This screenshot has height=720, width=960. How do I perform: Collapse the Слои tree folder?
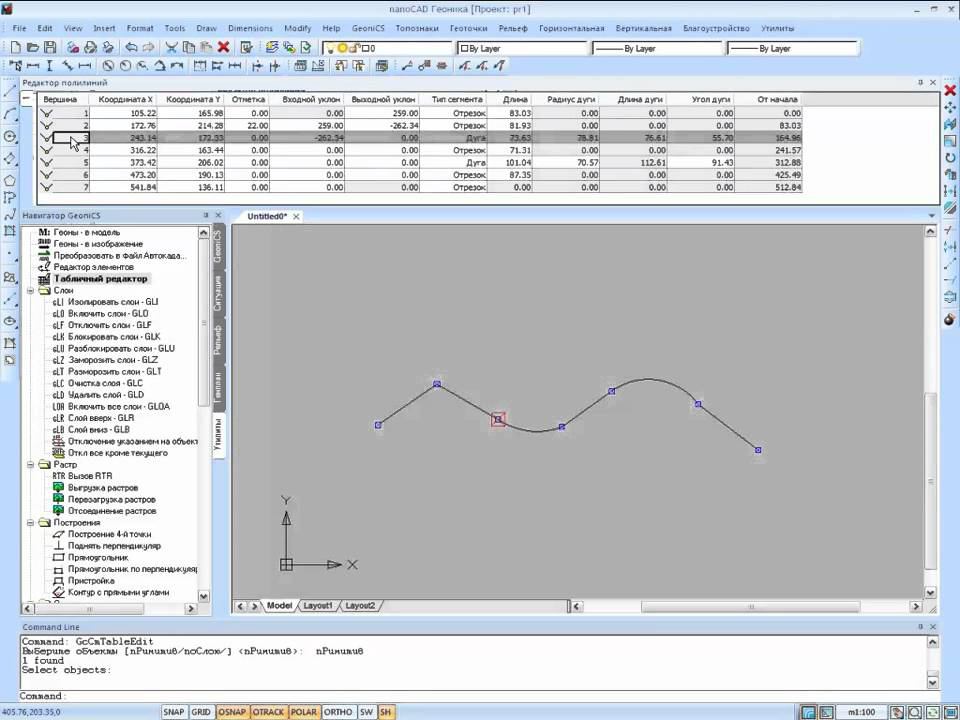click(30, 291)
